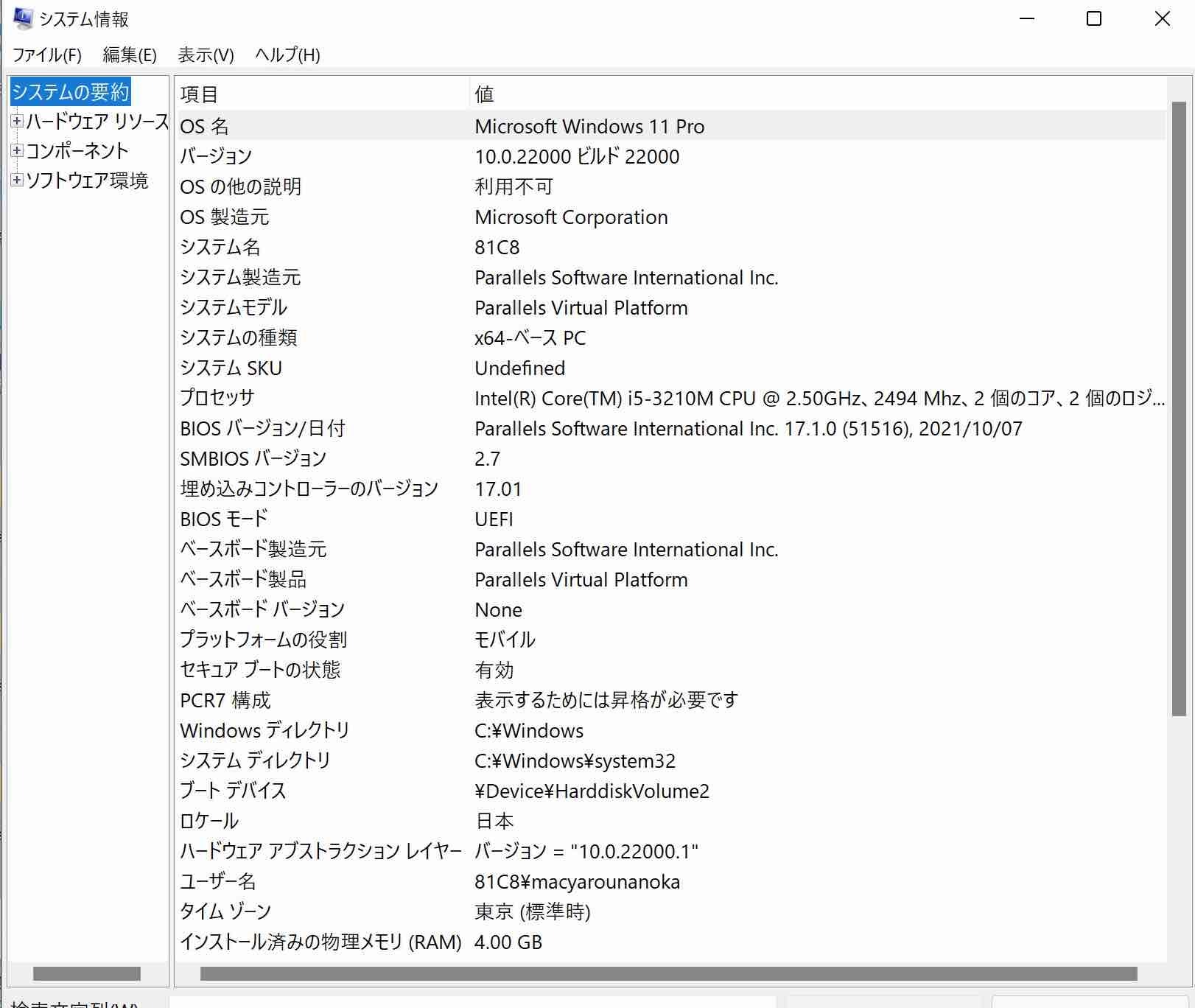
Task: Select ベースボード製品 row
Action: [671, 579]
